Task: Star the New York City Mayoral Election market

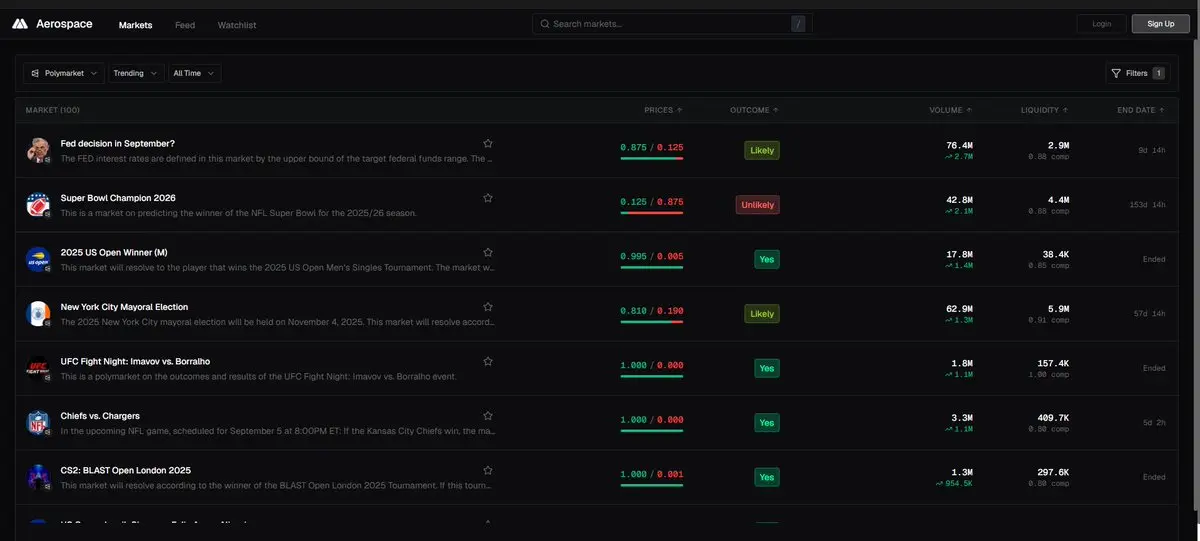Action: coord(488,307)
